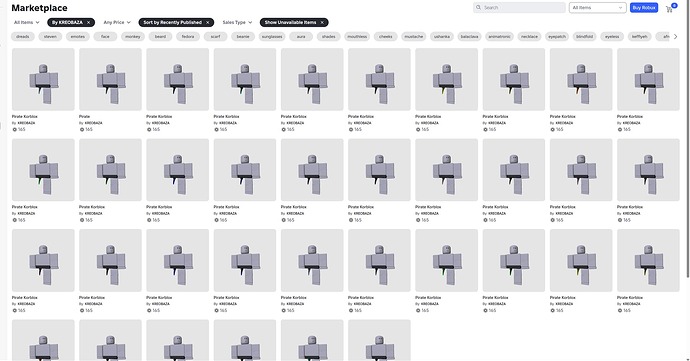The width and height of the screenshot is (690, 361).
Task: Click the blindfold tag chip
Action: point(584,37)
